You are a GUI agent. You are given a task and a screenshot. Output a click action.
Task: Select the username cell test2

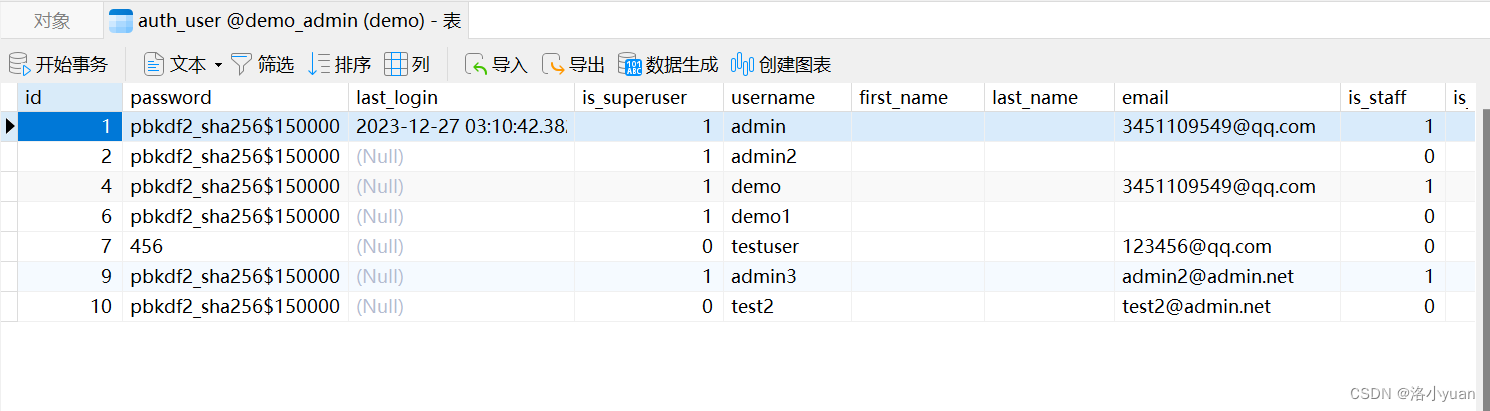[787, 306]
